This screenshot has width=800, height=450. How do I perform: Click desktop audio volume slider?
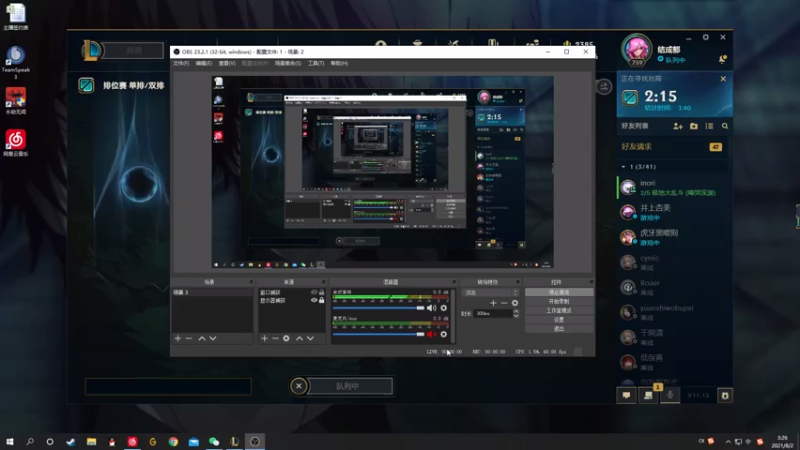coord(379,308)
